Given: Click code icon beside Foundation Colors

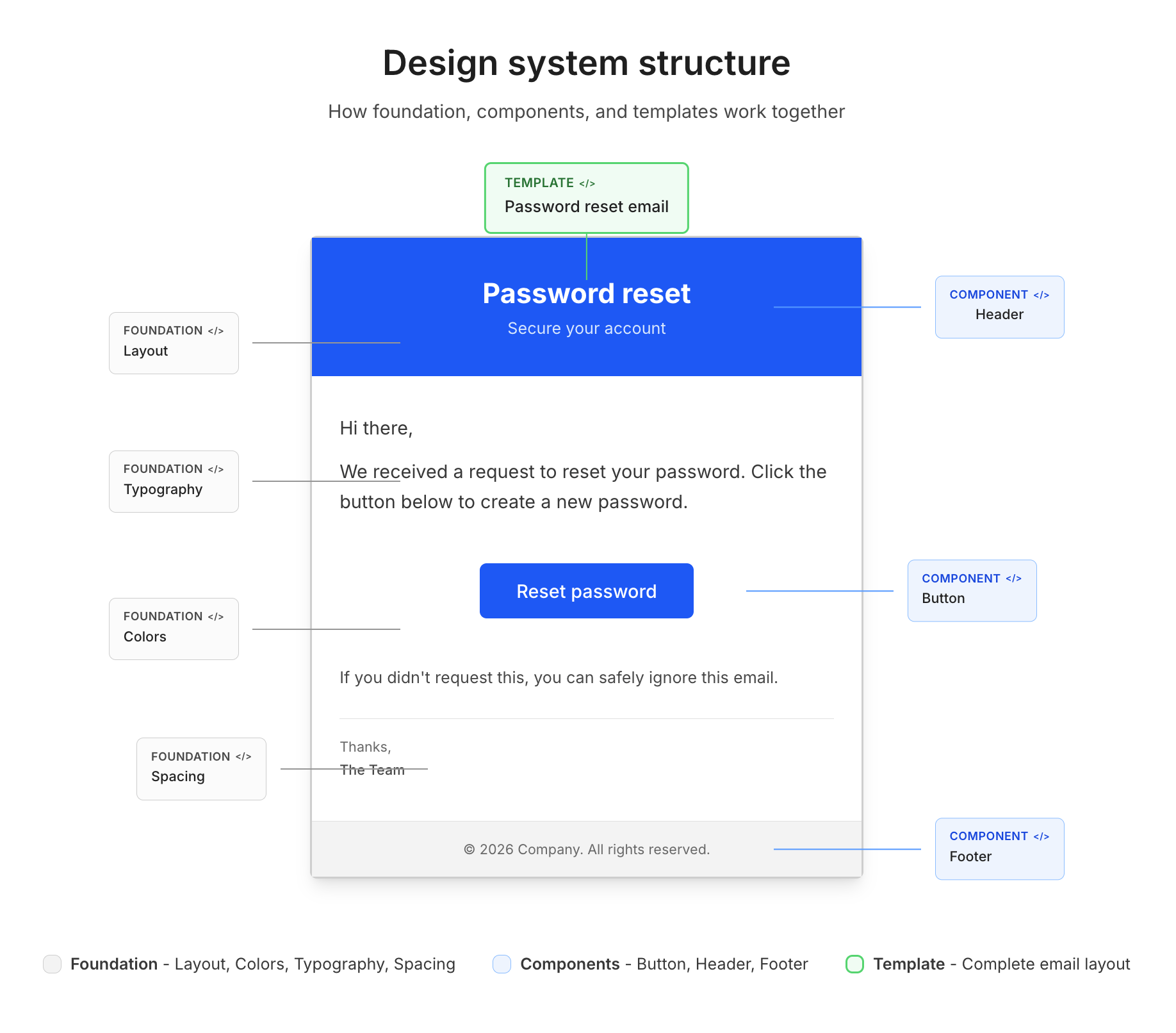Looking at the screenshot, I should point(216,617).
